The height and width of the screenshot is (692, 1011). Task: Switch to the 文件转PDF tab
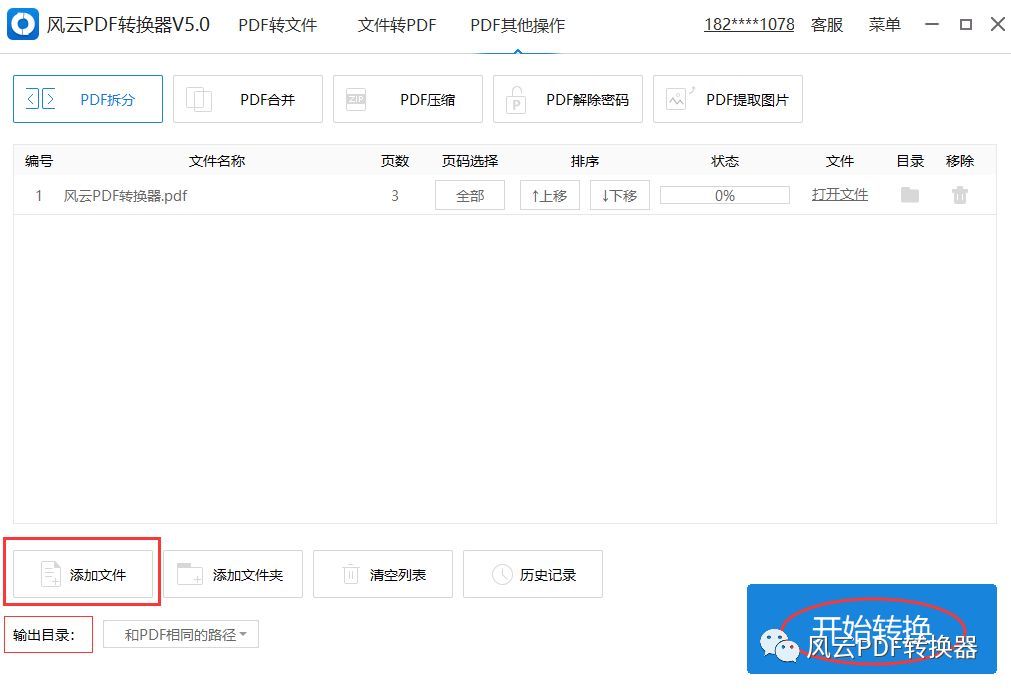pyautogui.click(x=396, y=25)
